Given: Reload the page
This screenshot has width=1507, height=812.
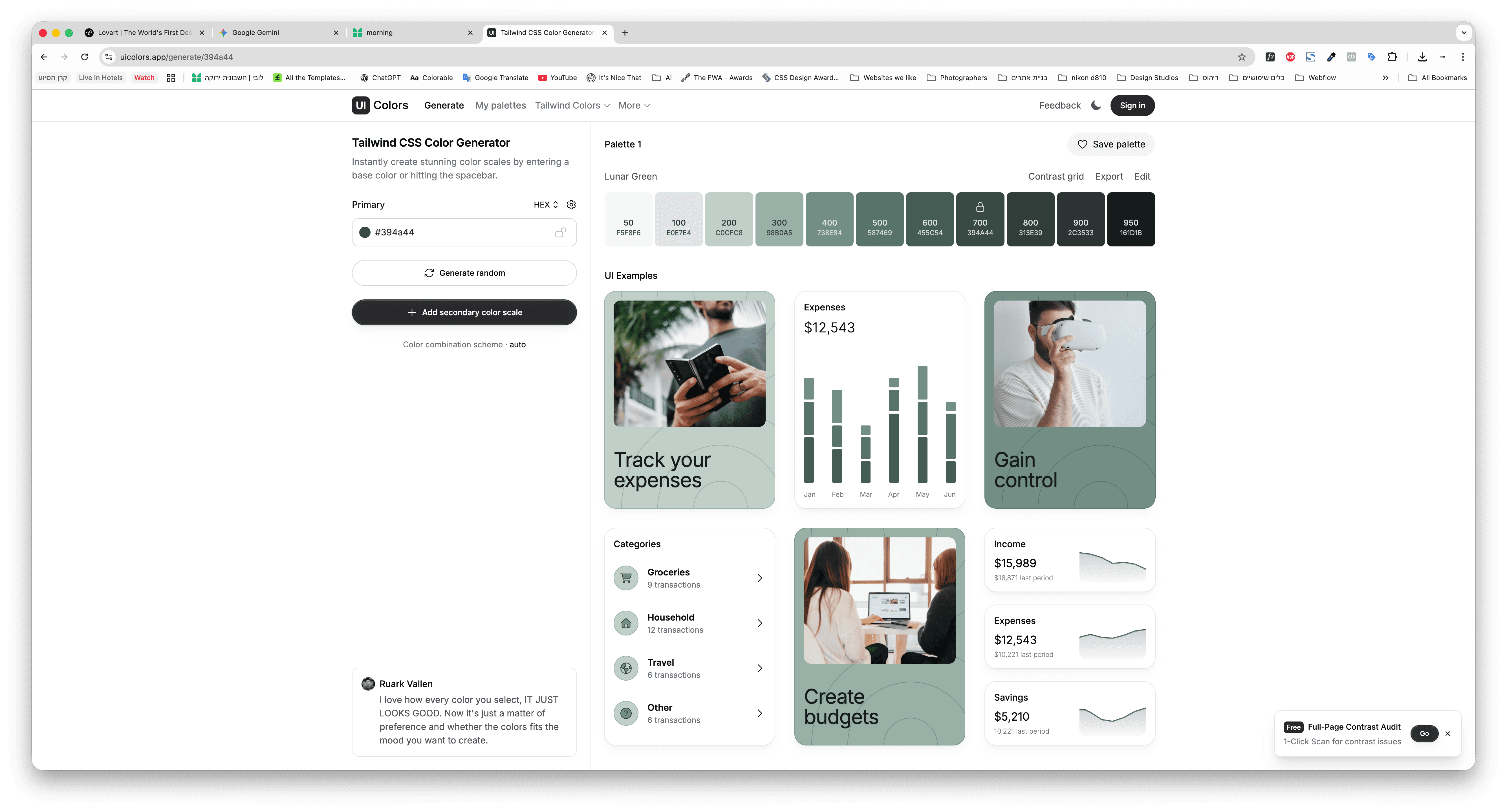Looking at the screenshot, I should [x=85, y=57].
